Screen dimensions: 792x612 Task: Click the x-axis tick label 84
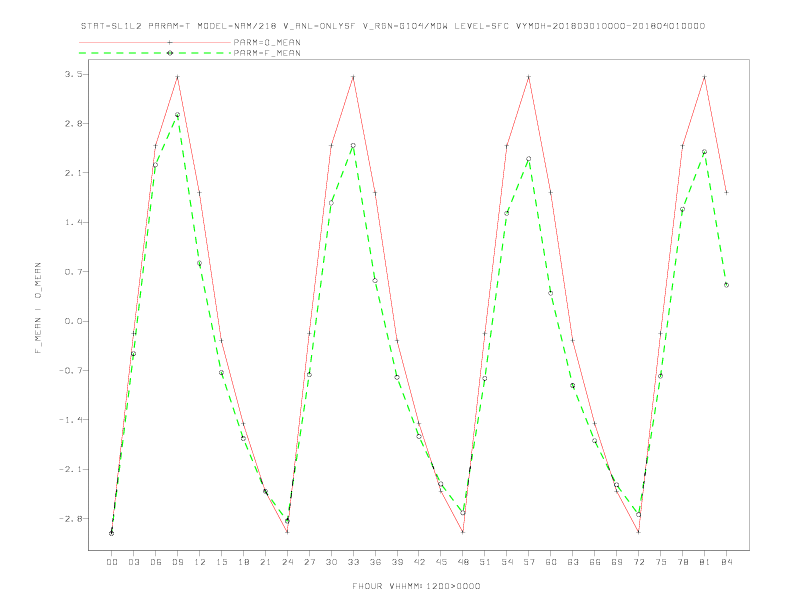click(727, 562)
